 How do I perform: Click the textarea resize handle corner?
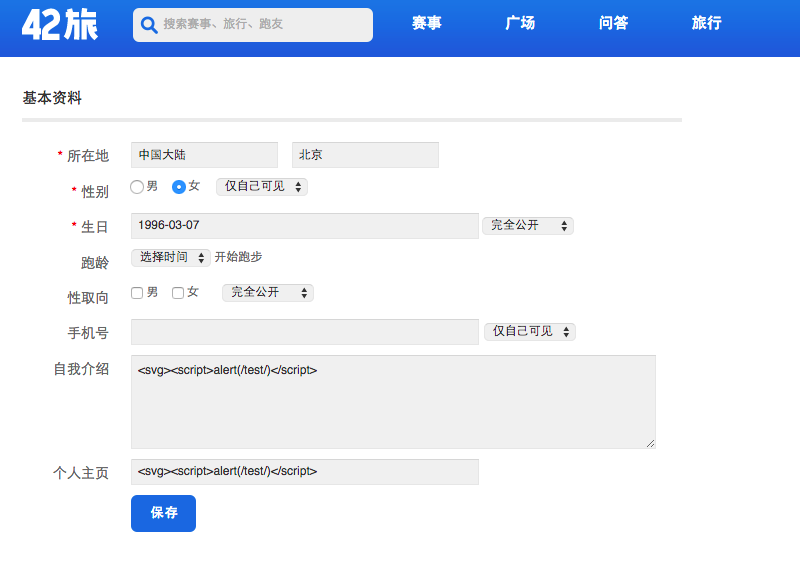coord(651,444)
